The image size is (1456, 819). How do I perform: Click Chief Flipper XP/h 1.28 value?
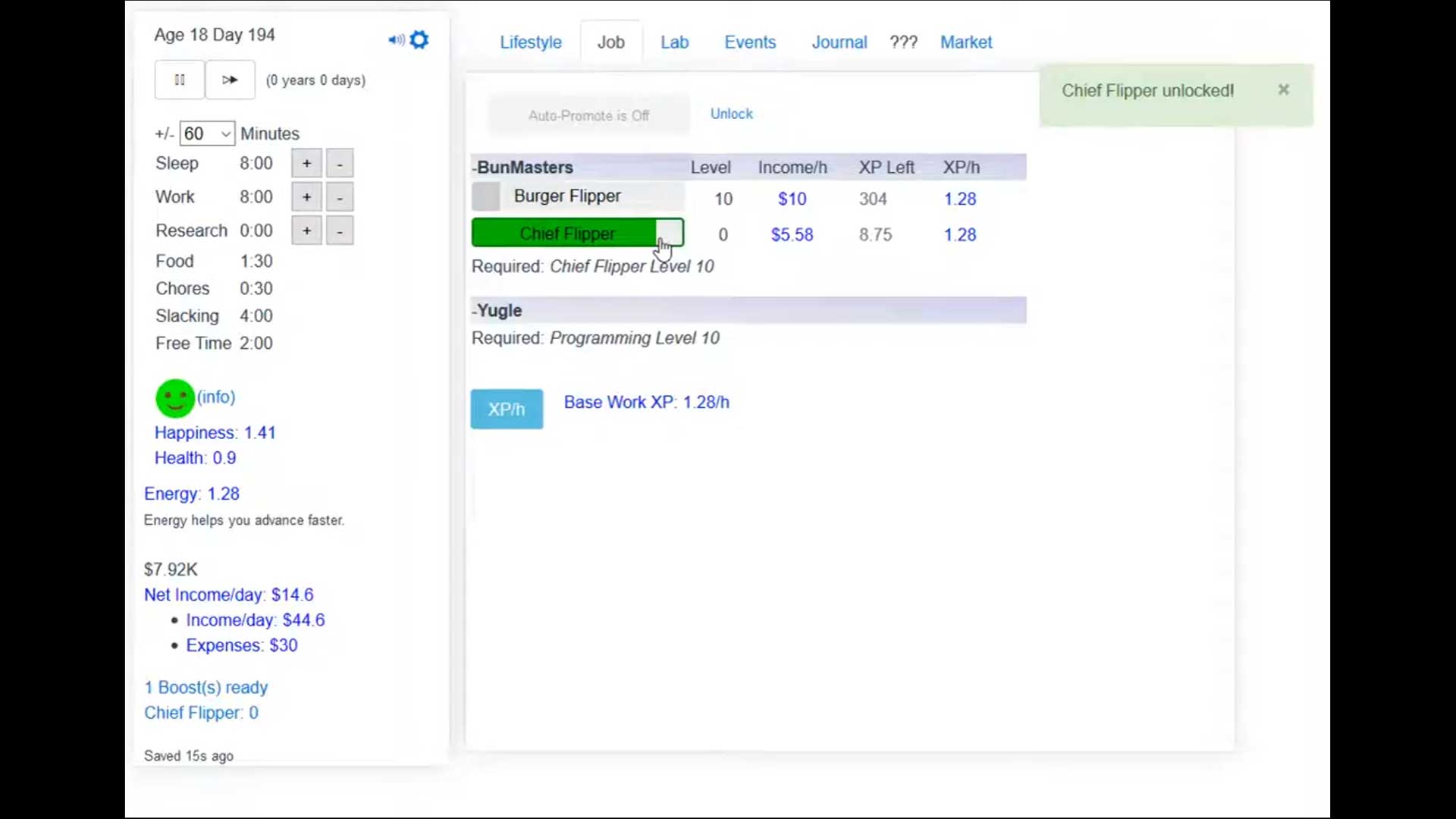point(959,235)
